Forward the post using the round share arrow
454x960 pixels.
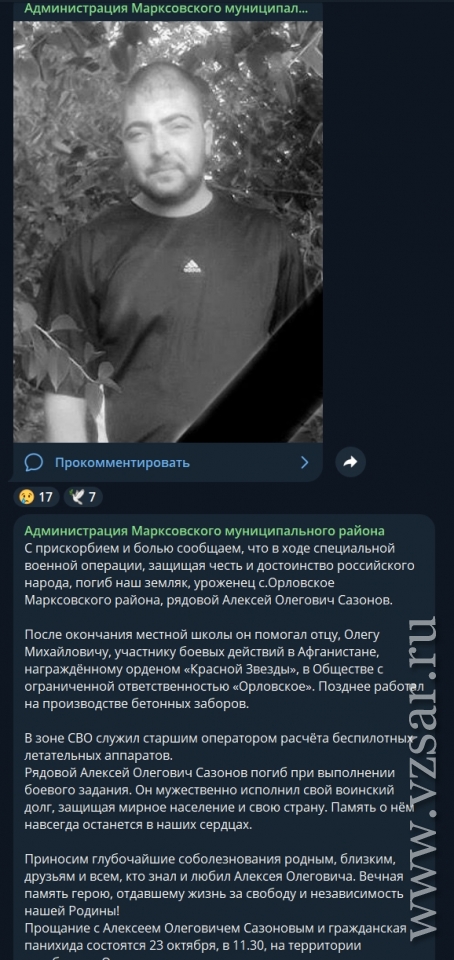(x=351, y=462)
